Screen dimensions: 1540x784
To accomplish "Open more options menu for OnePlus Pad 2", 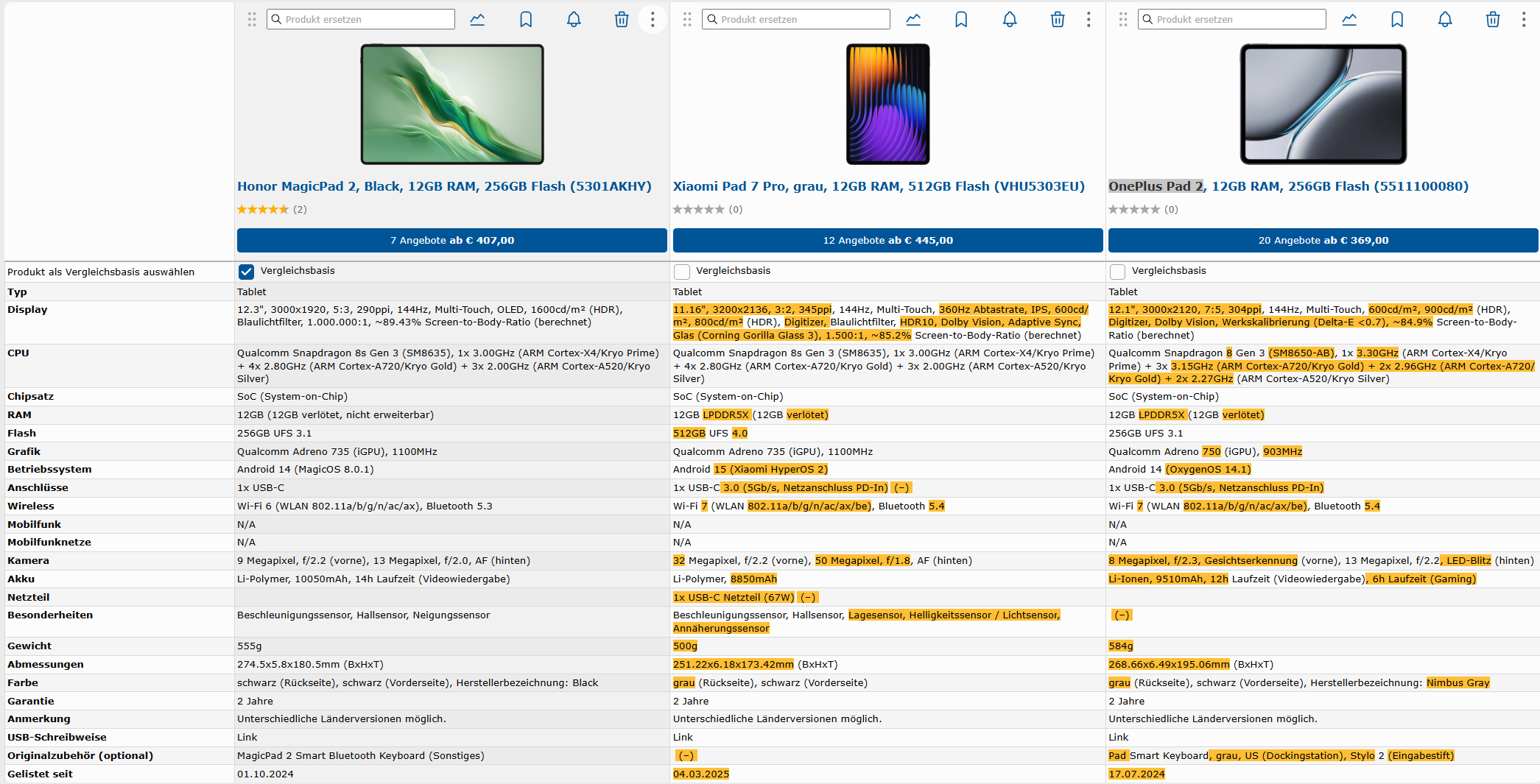I will tap(1524, 19).
